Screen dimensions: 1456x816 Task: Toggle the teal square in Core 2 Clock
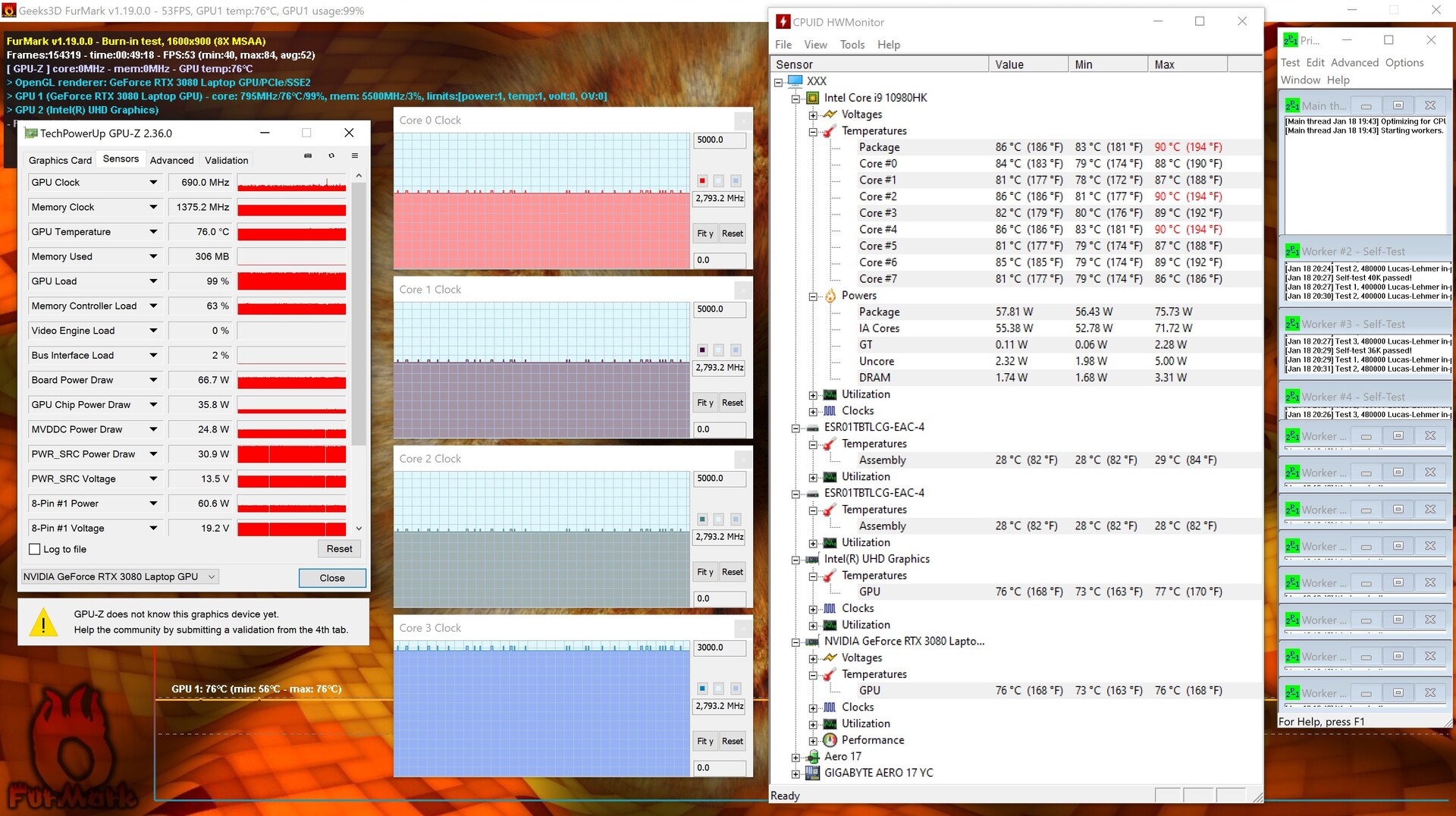[x=702, y=519]
